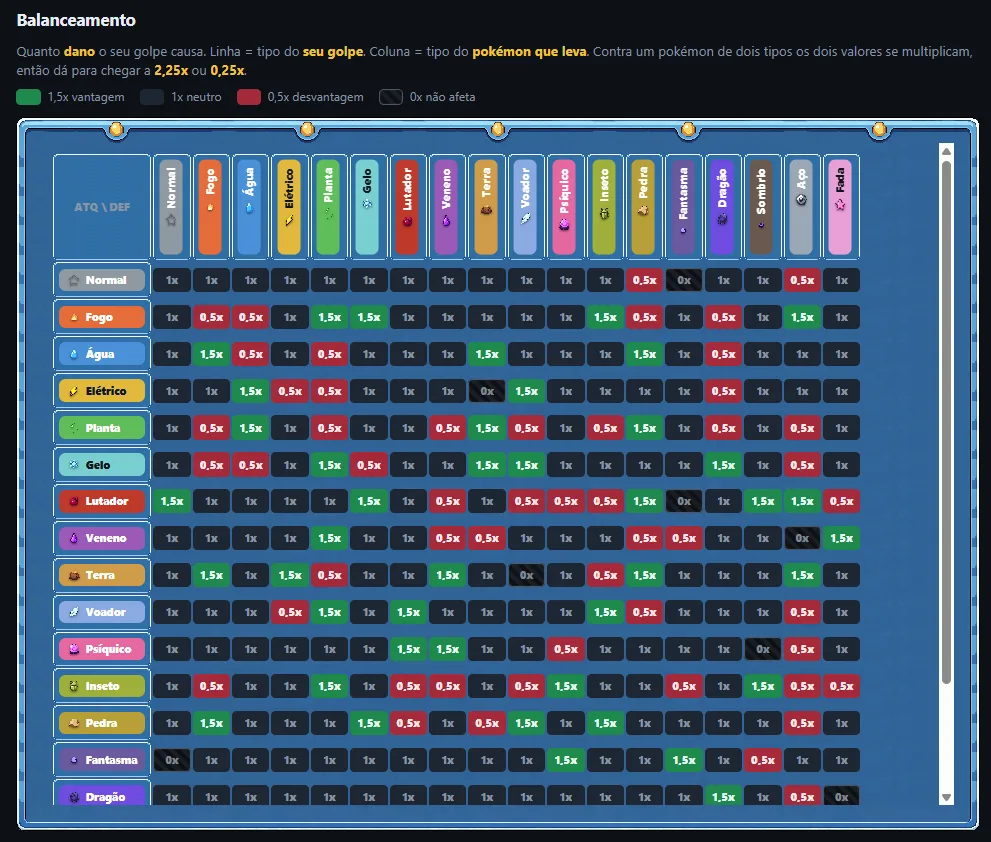The image size is (991, 842).
Task: Click the 0,5x cell for Normal versus Pedra
Action: (645, 280)
